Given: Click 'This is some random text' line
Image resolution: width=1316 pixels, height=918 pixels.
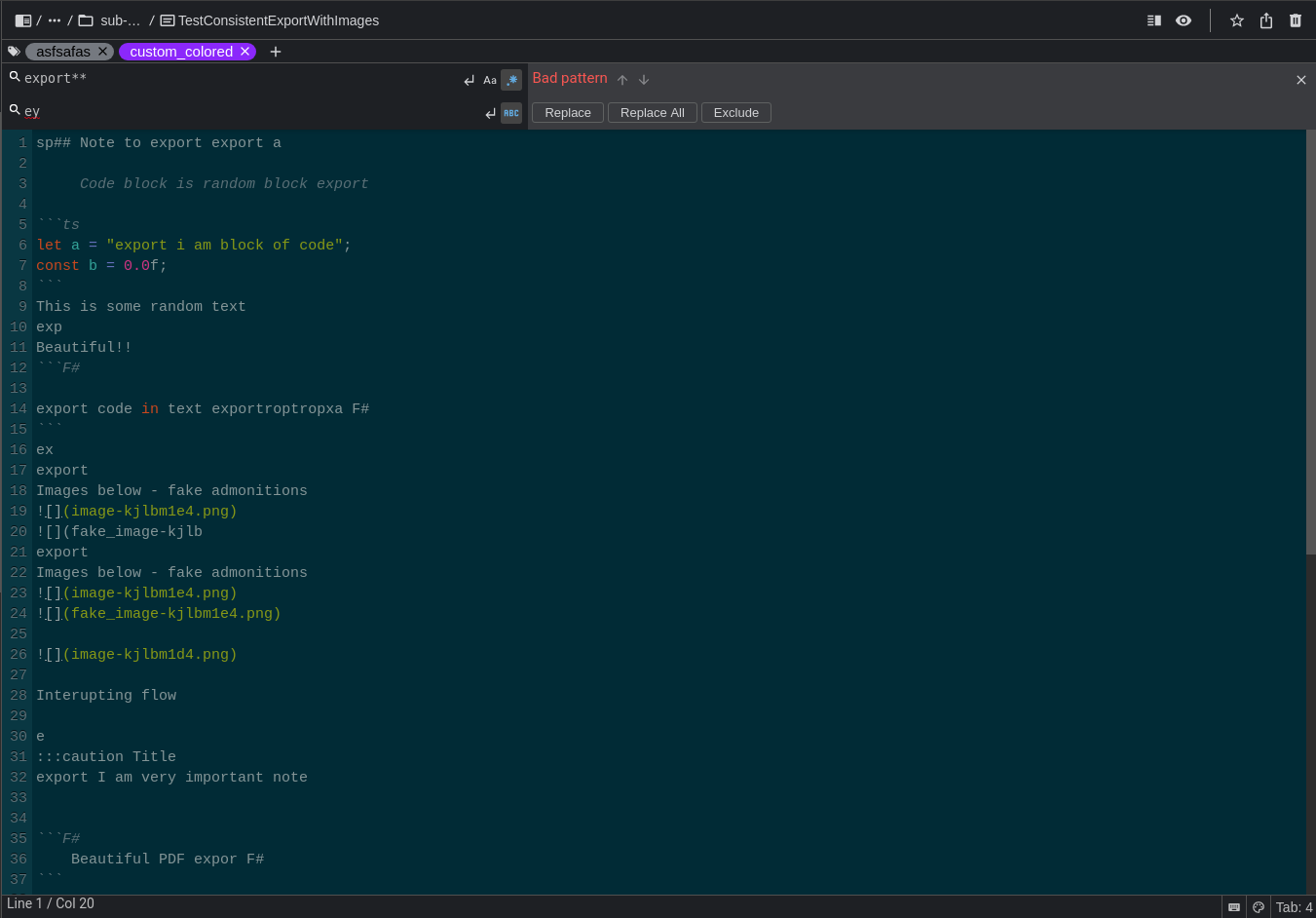Looking at the screenshot, I should tap(141, 307).
